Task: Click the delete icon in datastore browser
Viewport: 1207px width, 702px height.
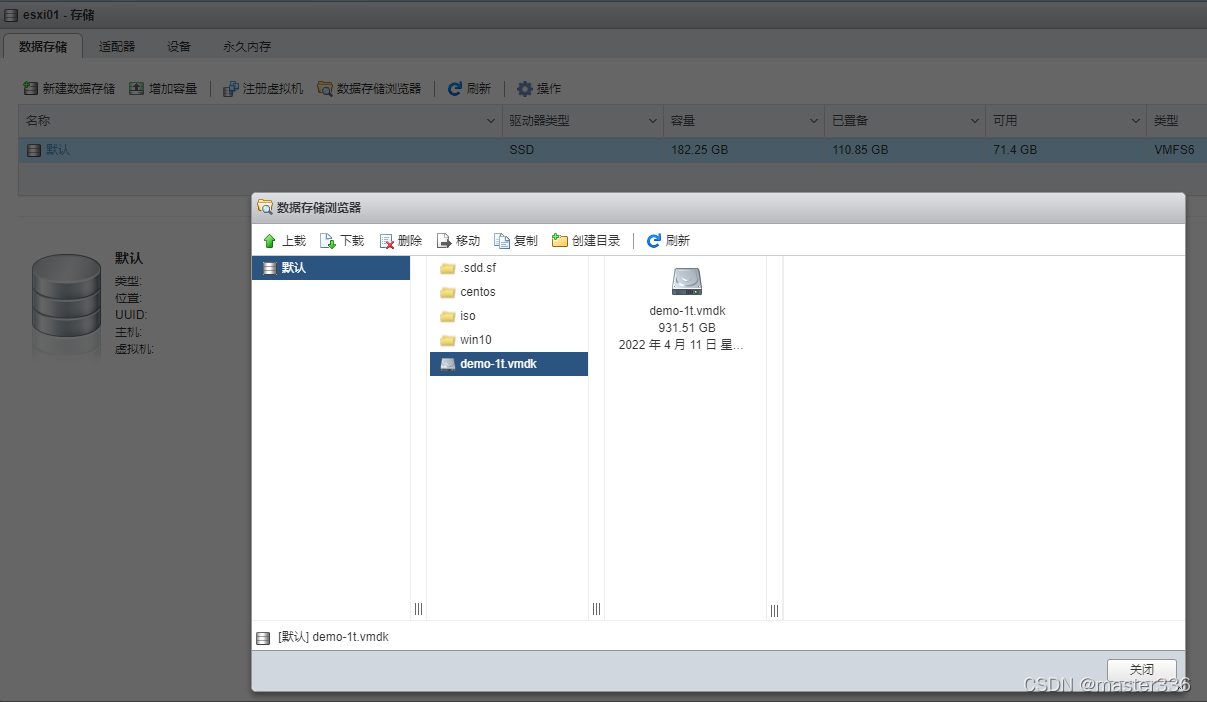Action: [x=387, y=241]
